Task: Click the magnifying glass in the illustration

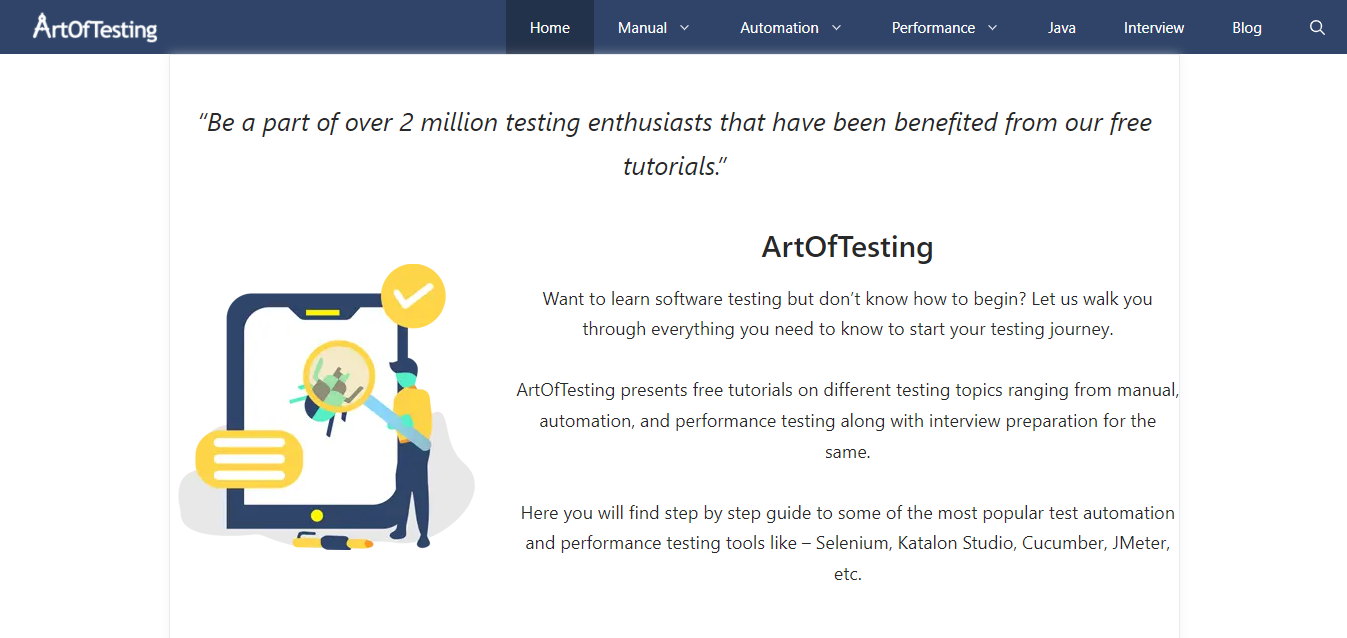Action: pos(338,379)
